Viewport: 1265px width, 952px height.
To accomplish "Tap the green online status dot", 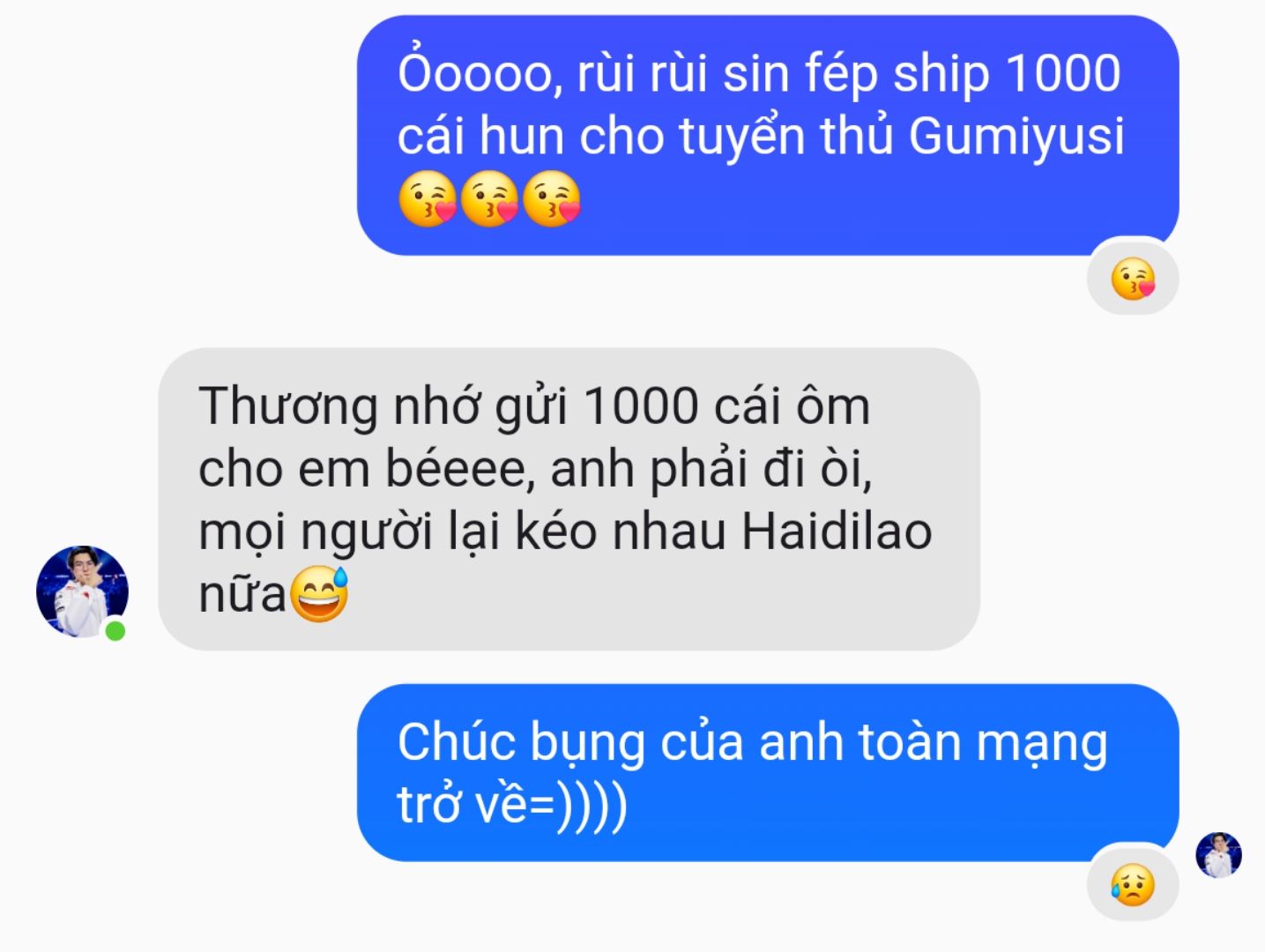I will click(x=115, y=631).
